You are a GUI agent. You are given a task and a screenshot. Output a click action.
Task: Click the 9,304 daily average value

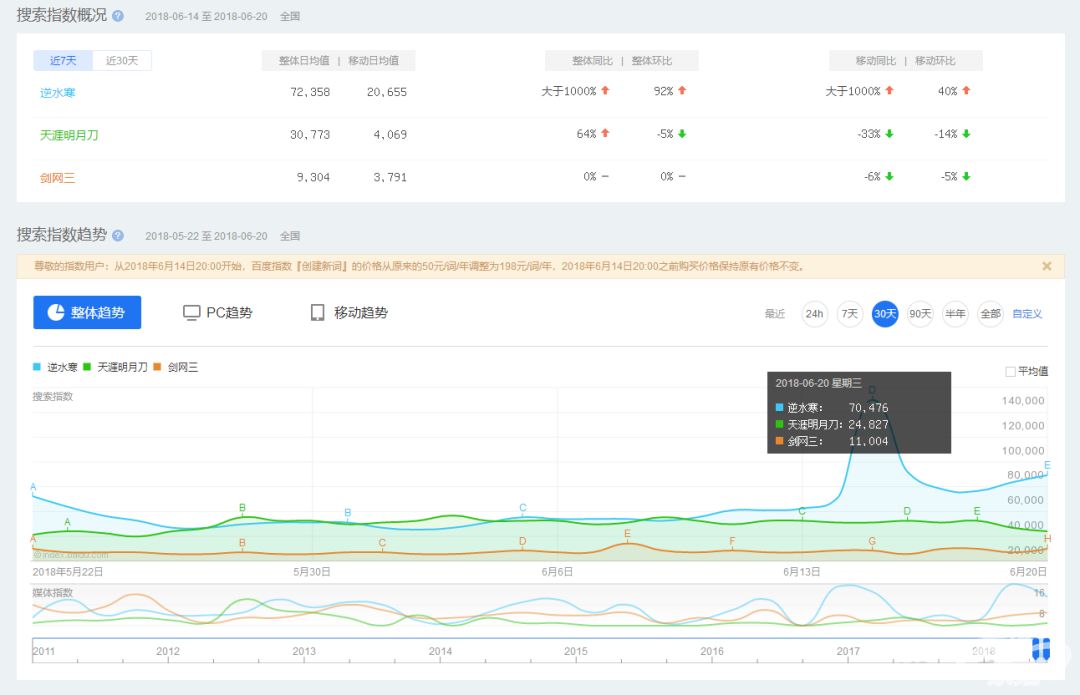(x=313, y=177)
